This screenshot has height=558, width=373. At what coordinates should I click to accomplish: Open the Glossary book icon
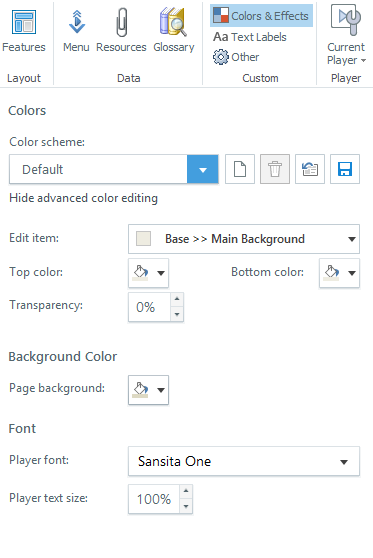point(174,22)
